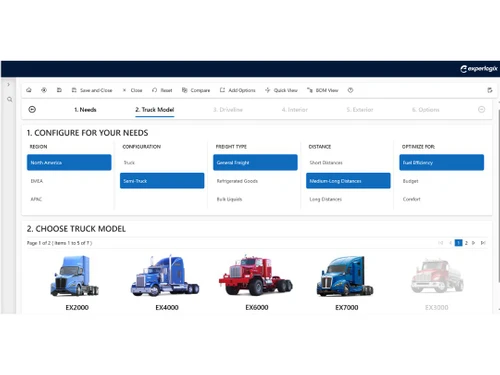Click the next step circle icon

coord(482,109)
